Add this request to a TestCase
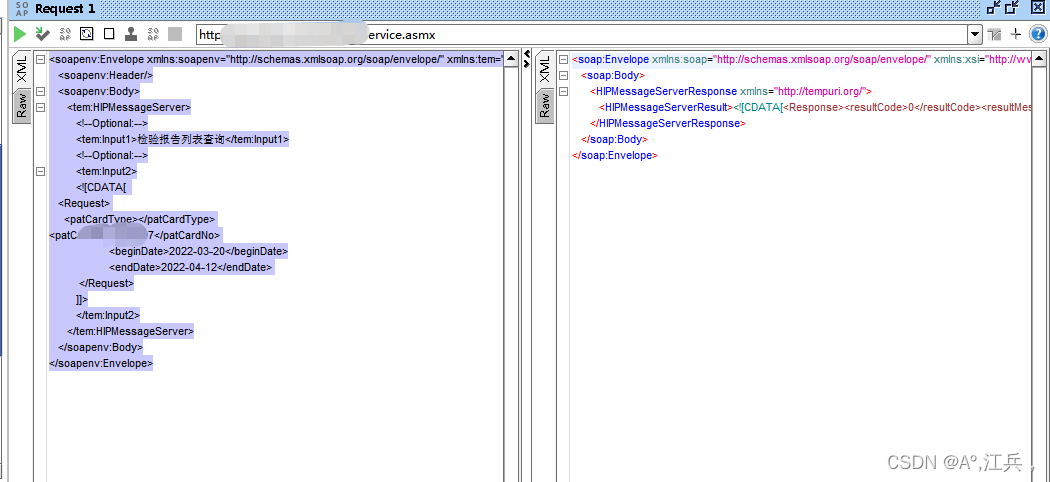Viewport: 1050px width, 482px height. click(43, 33)
